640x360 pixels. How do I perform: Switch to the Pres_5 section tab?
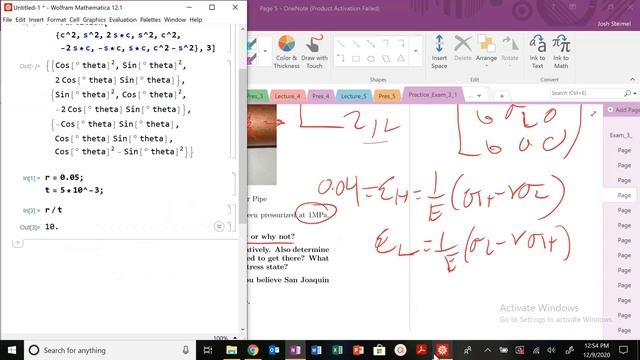coord(387,96)
